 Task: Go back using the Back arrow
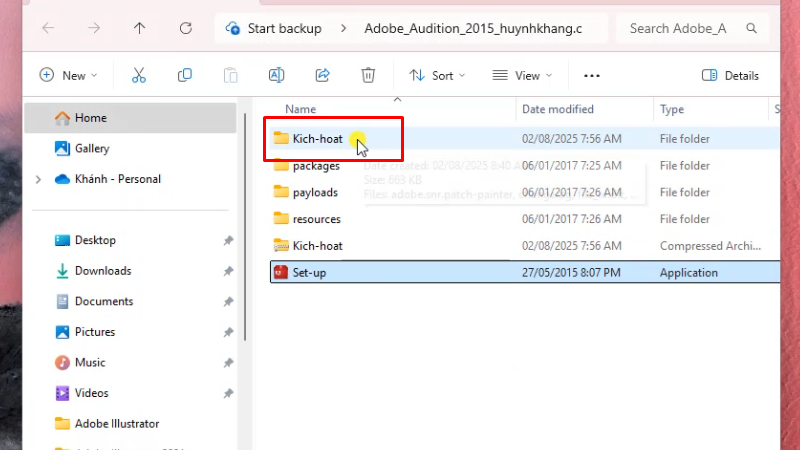click(48, 28)
